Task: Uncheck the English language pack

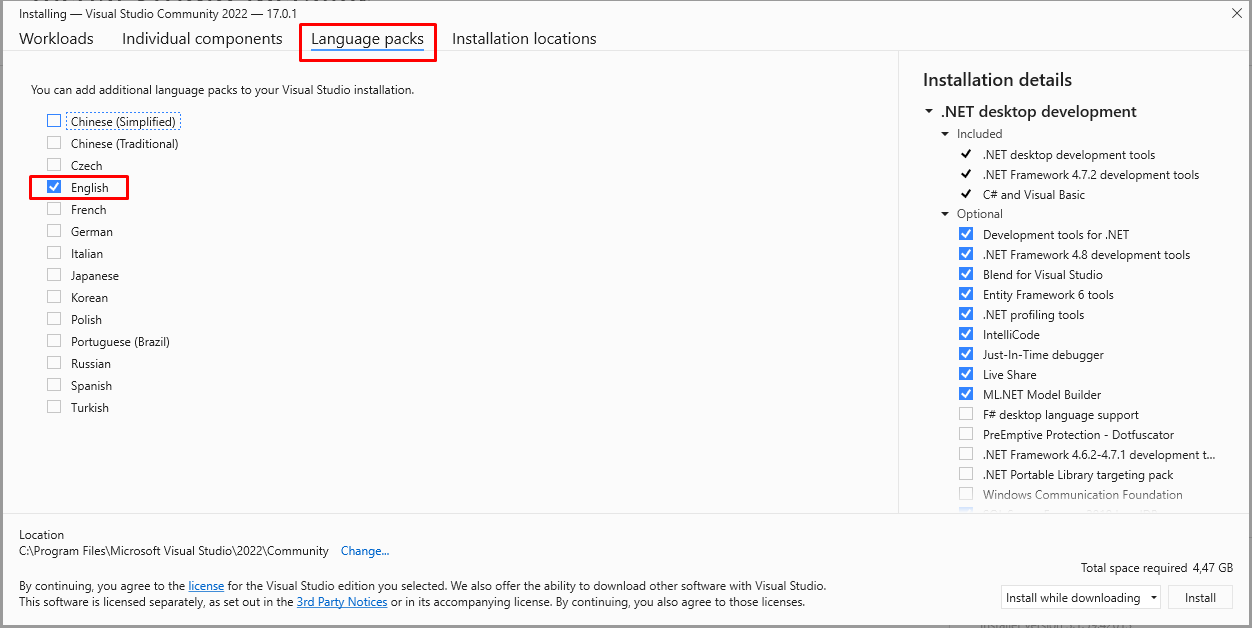Action: (54, 187)
